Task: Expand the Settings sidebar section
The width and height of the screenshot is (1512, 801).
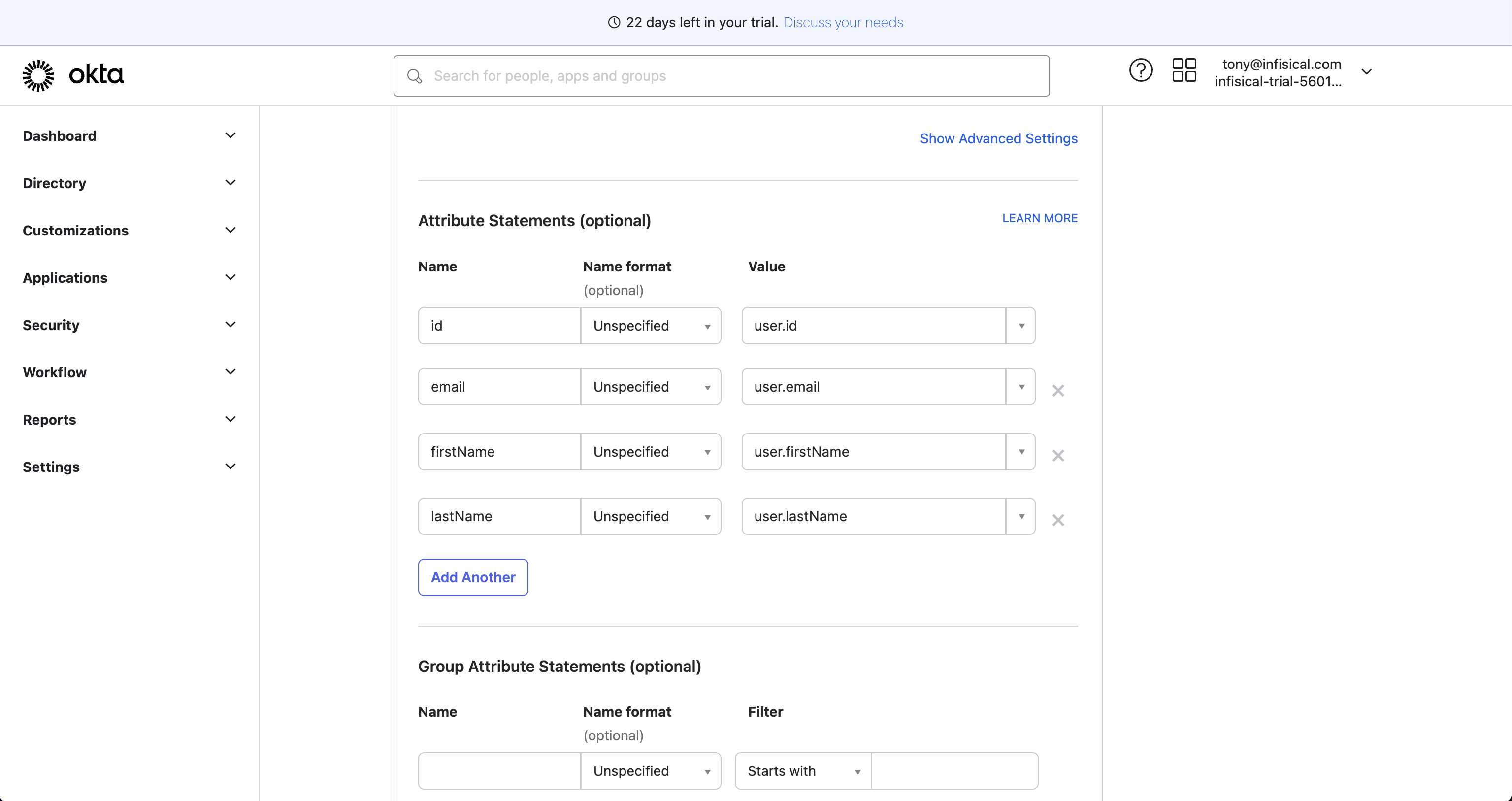Action: (x=230, y=467)
